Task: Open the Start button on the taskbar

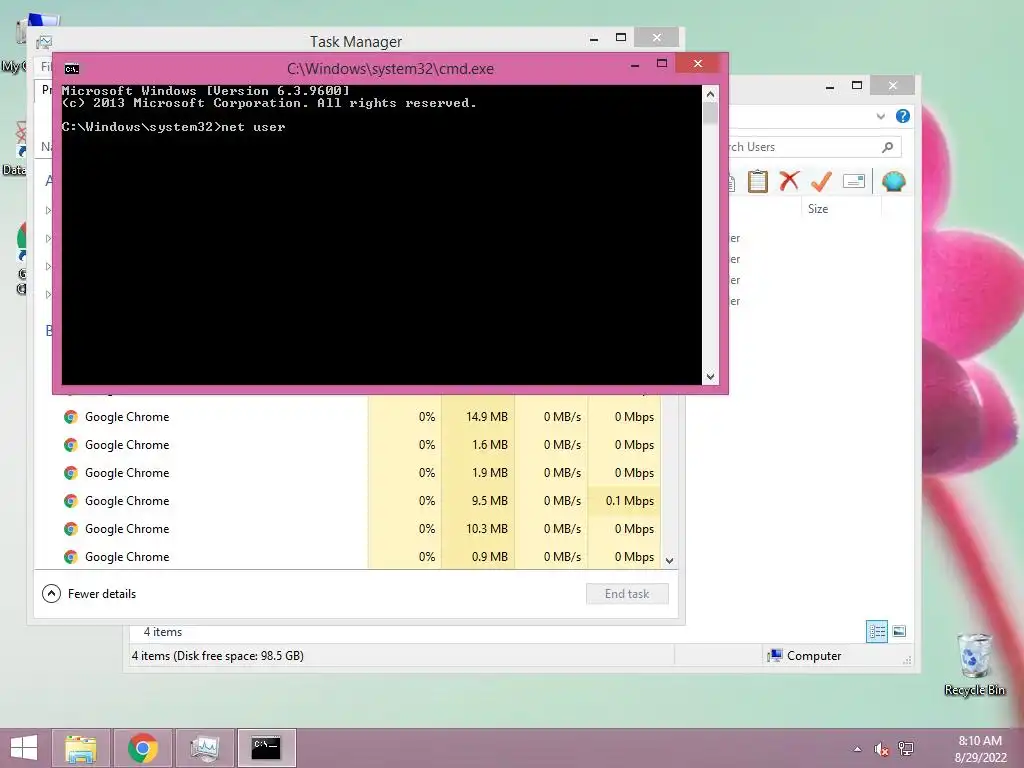Action: pos(24,748)
